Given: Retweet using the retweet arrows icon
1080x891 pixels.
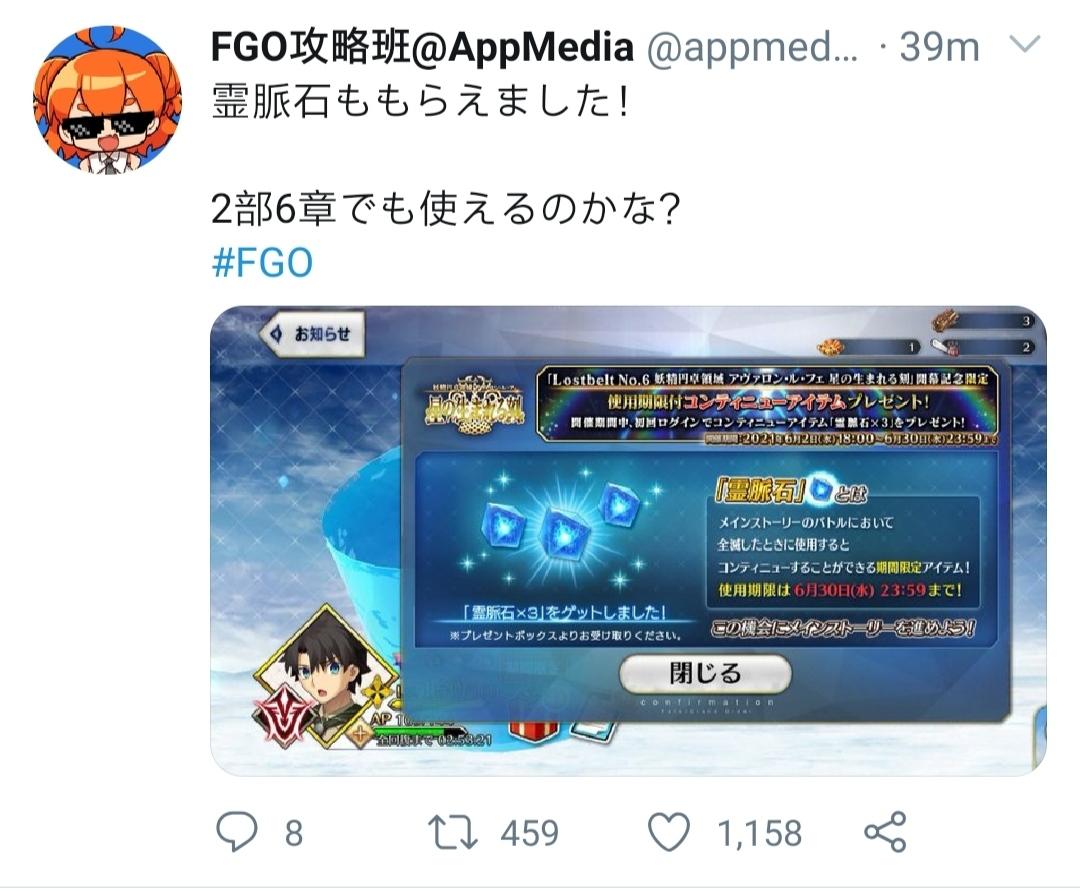Looking at the screenshot, I should 453,832.
